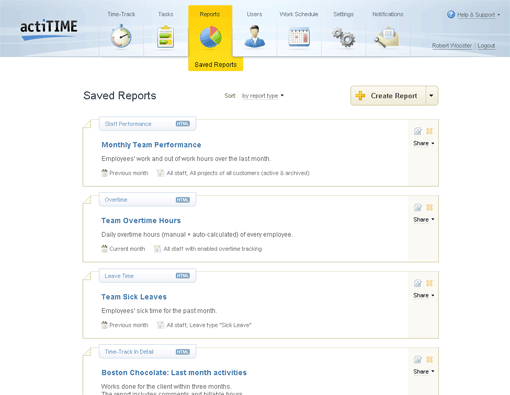The height and width of the screenshot is (395, 510).
Task: Click the plus icon on Create Report
Action: (360, 96)
